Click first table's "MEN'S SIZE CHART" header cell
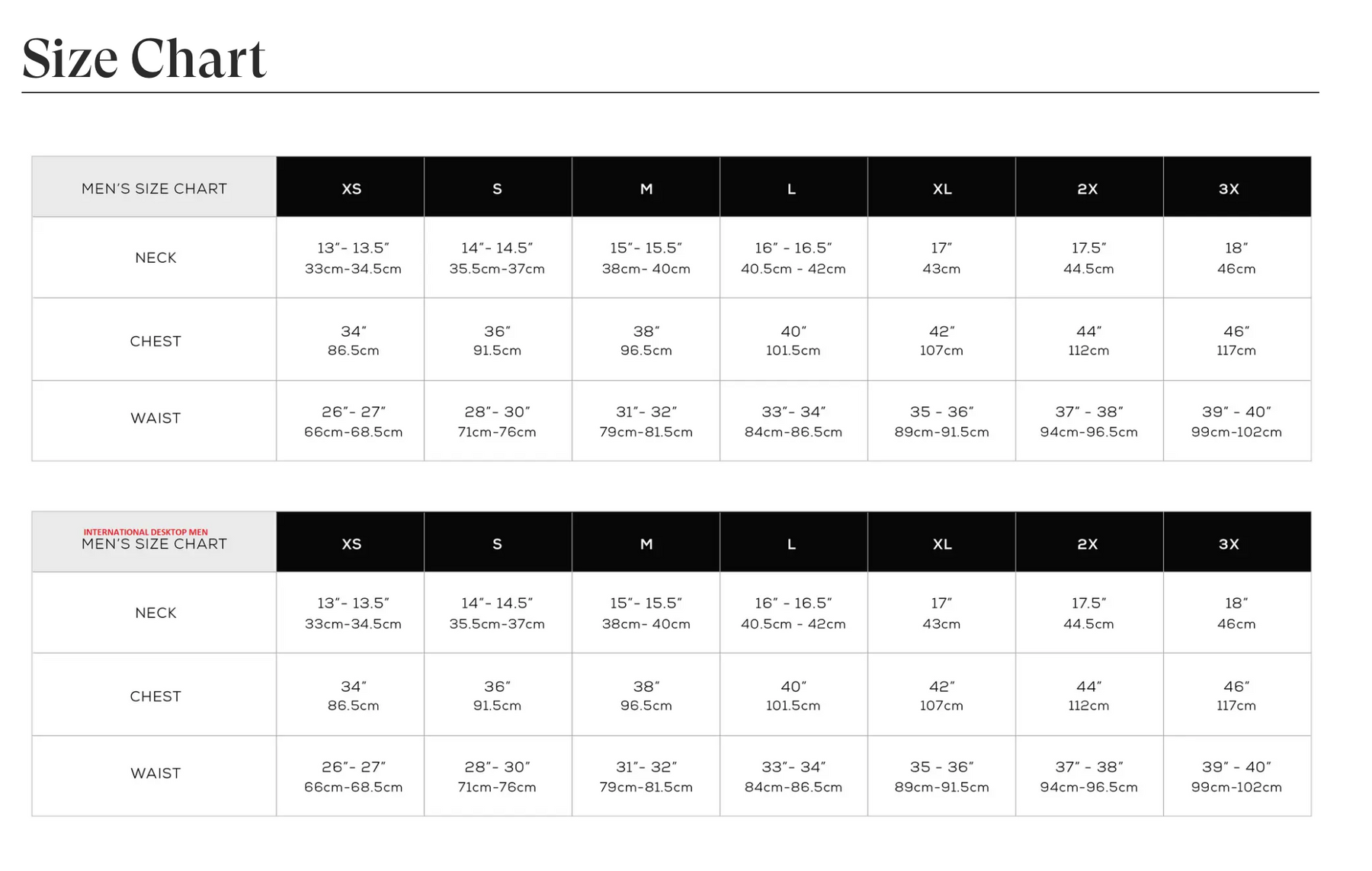This screenshot has width=1372, height=871. coord(154,188)
